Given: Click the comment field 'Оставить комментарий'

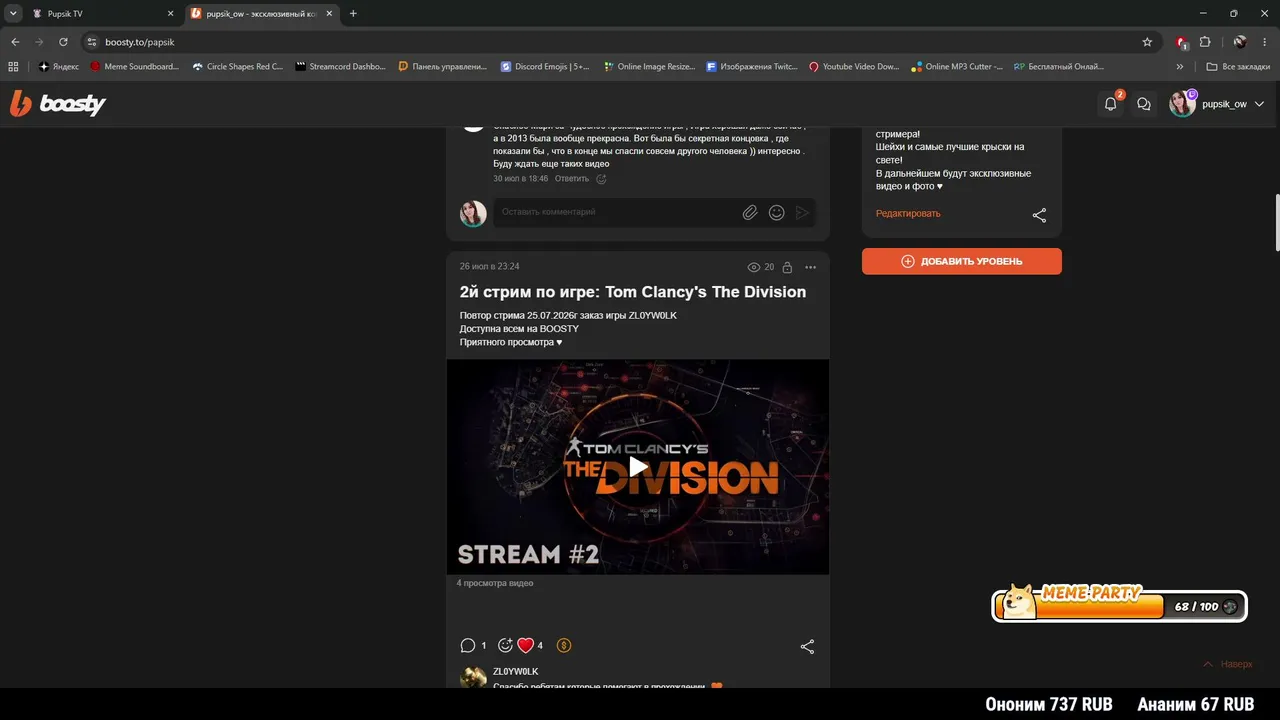Looking at the screenshot, I should [616, 212].
